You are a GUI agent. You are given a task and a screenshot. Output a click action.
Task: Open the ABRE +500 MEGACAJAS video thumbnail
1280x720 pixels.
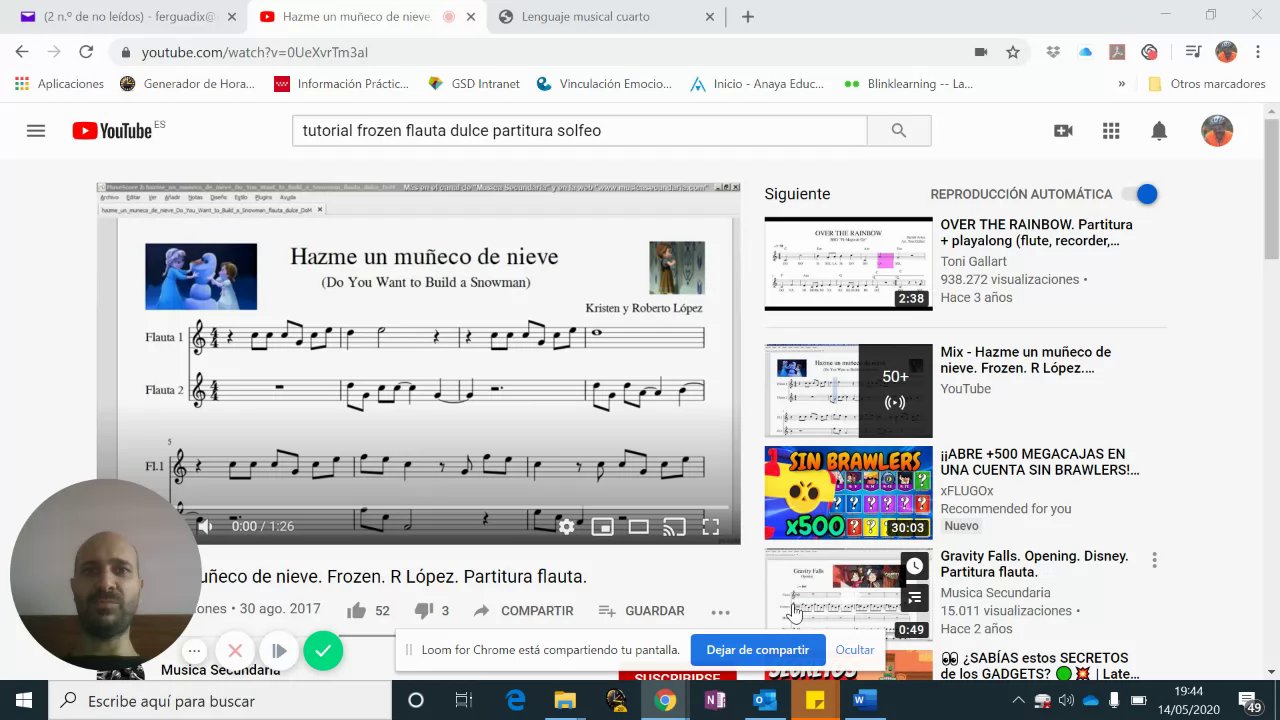(848, 493)
